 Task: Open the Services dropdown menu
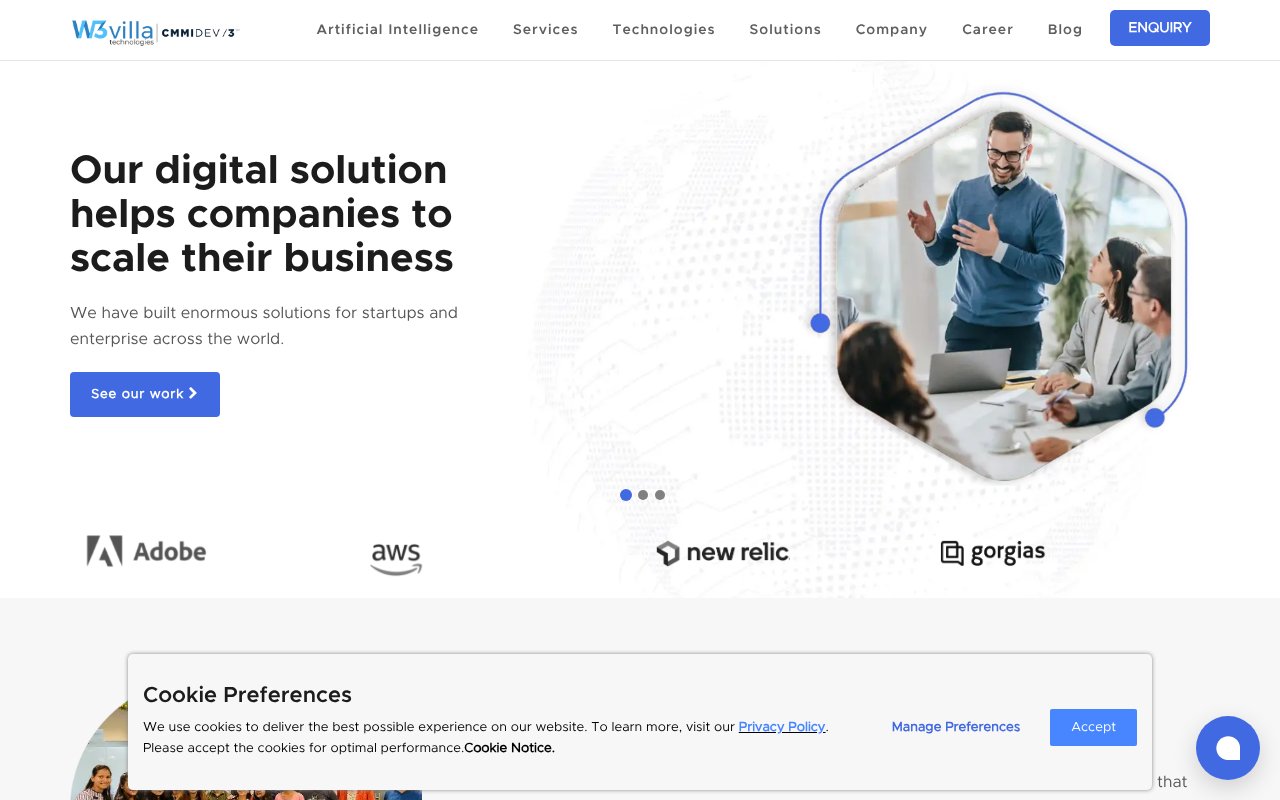(x=545, y=29)
